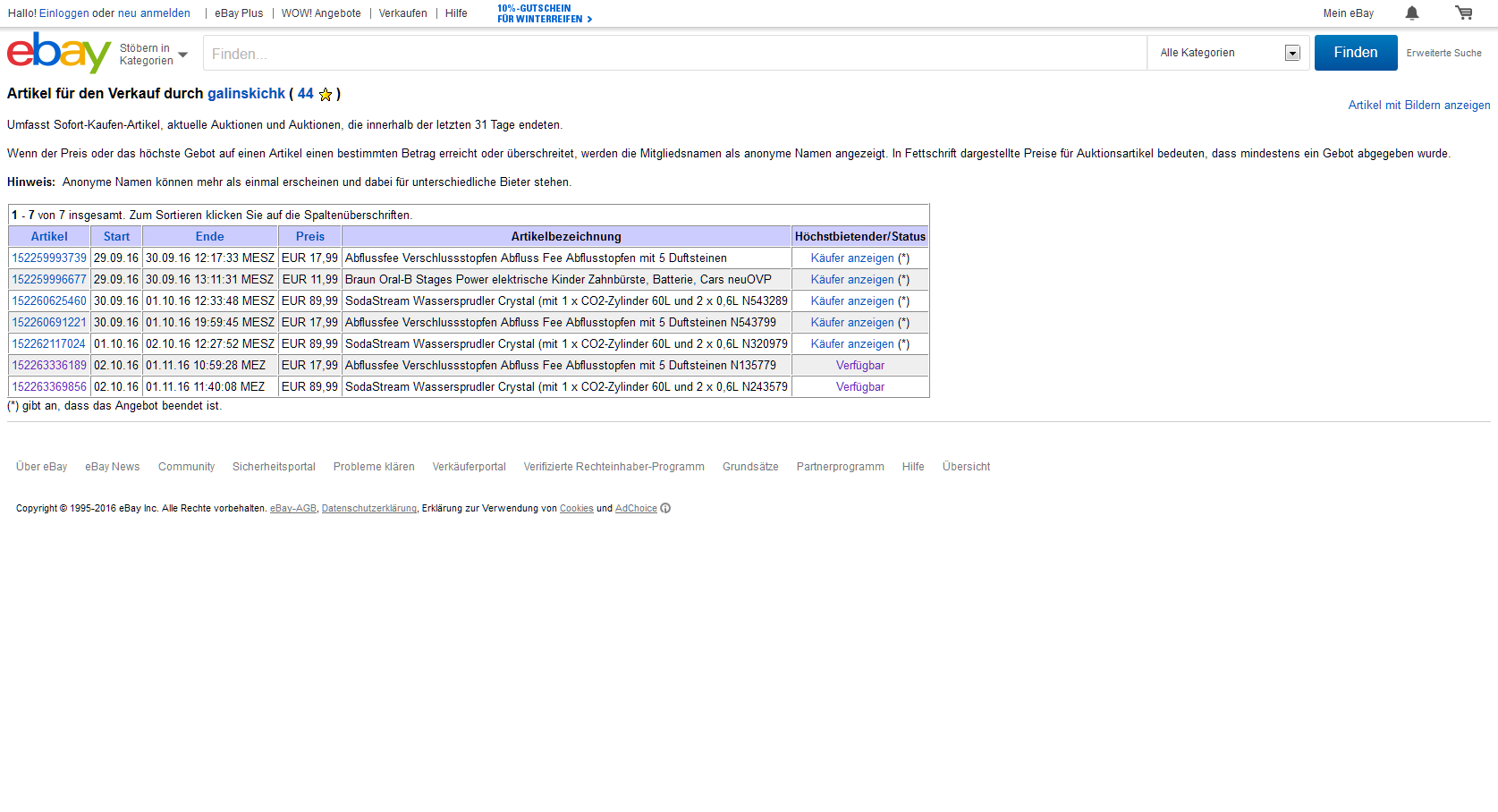Open Übersicht footer link
Screen dimensions: 1498x812
coord(967,467)
